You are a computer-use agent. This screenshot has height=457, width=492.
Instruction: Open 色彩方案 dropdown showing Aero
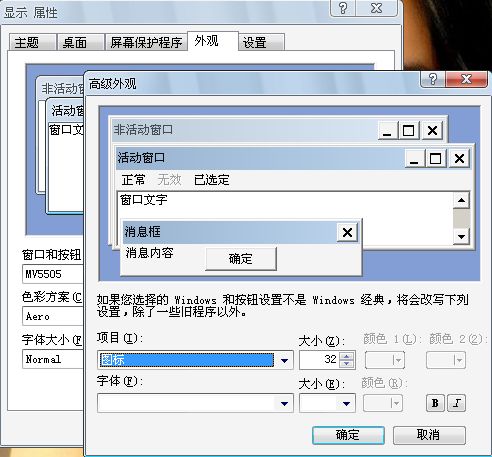pos(53,316)
